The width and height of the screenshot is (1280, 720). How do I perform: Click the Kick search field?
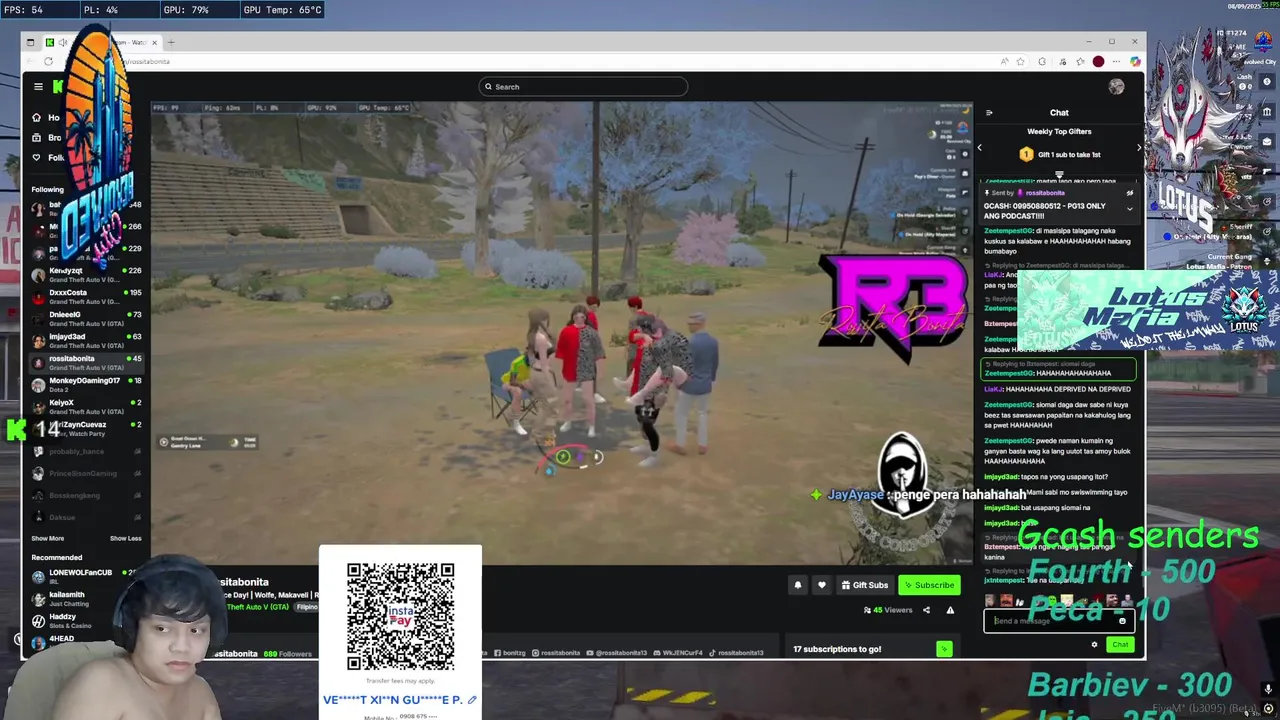(x=583, y=87)
